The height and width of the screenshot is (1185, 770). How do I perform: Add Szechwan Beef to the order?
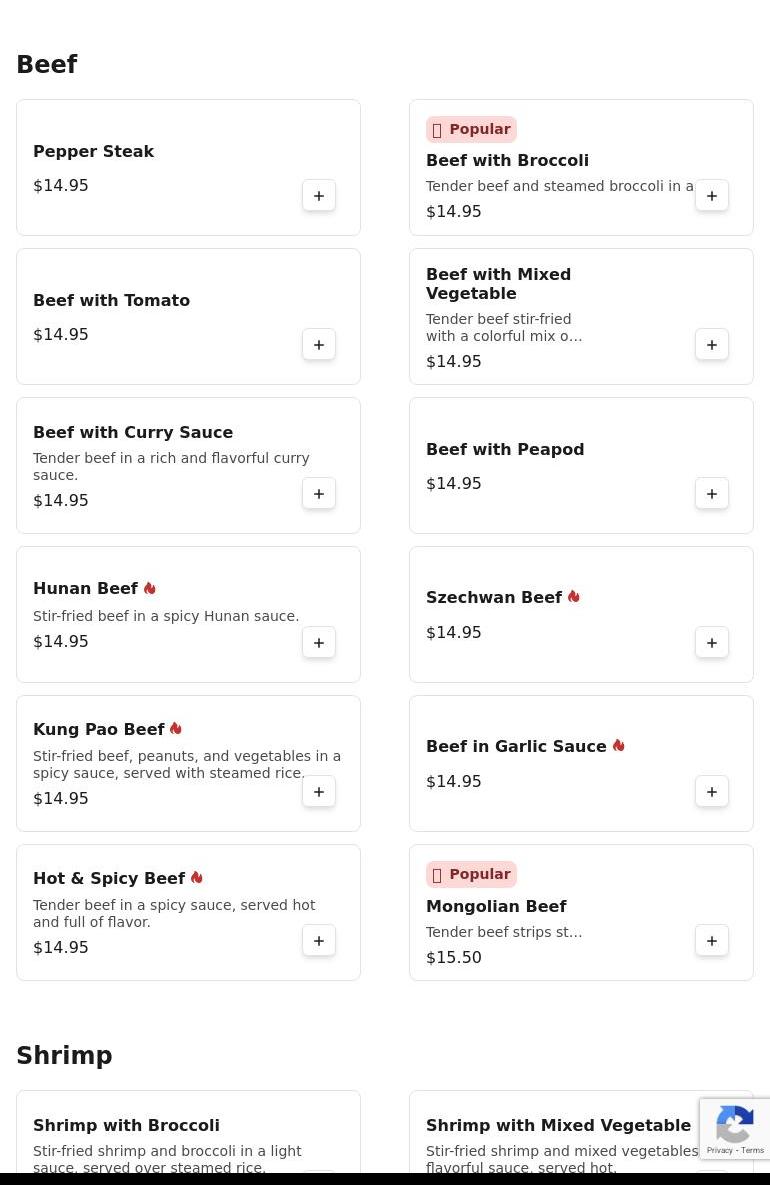[x=712, y=643]
